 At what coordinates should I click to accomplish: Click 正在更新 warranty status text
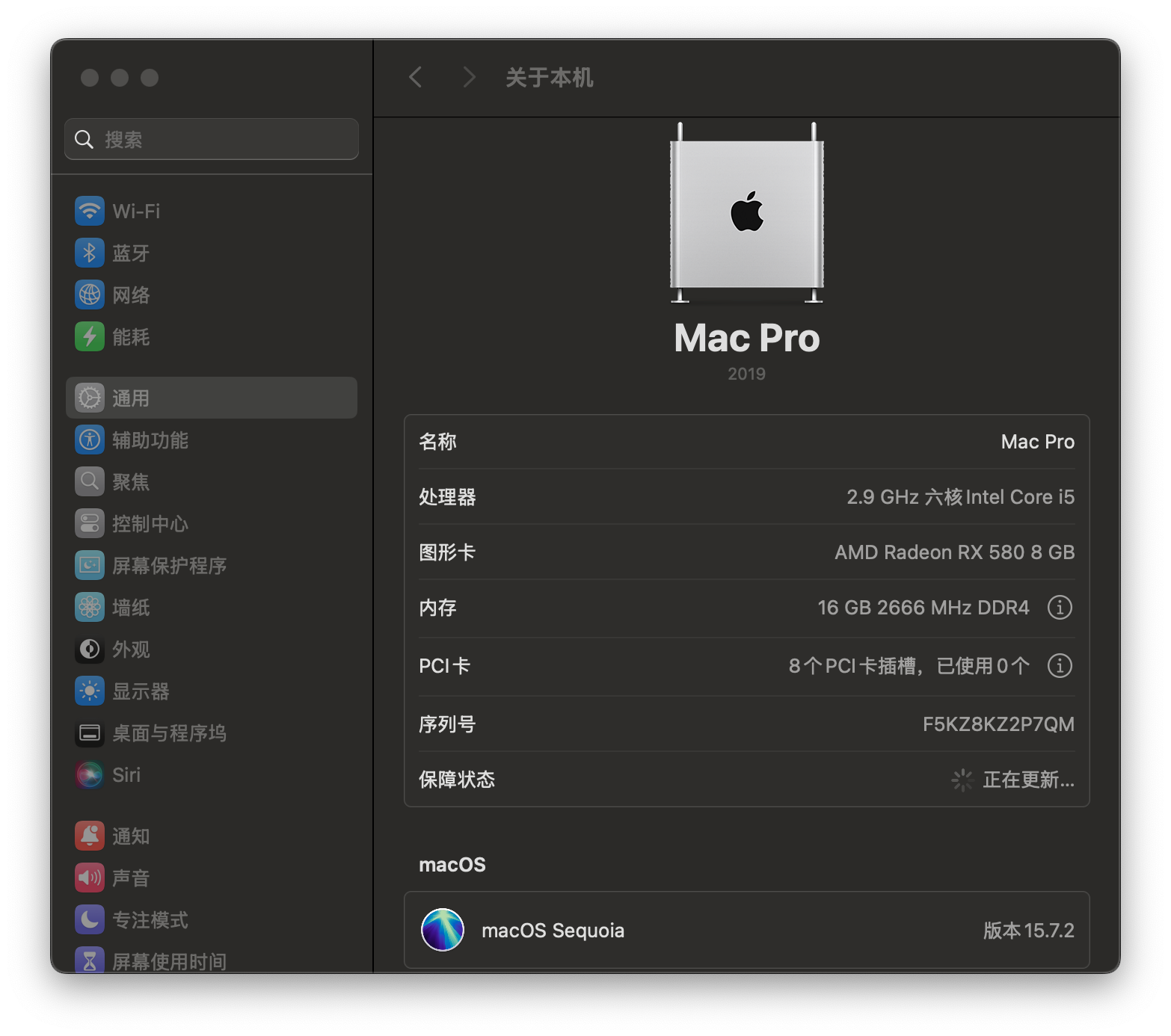(1028, 780)
